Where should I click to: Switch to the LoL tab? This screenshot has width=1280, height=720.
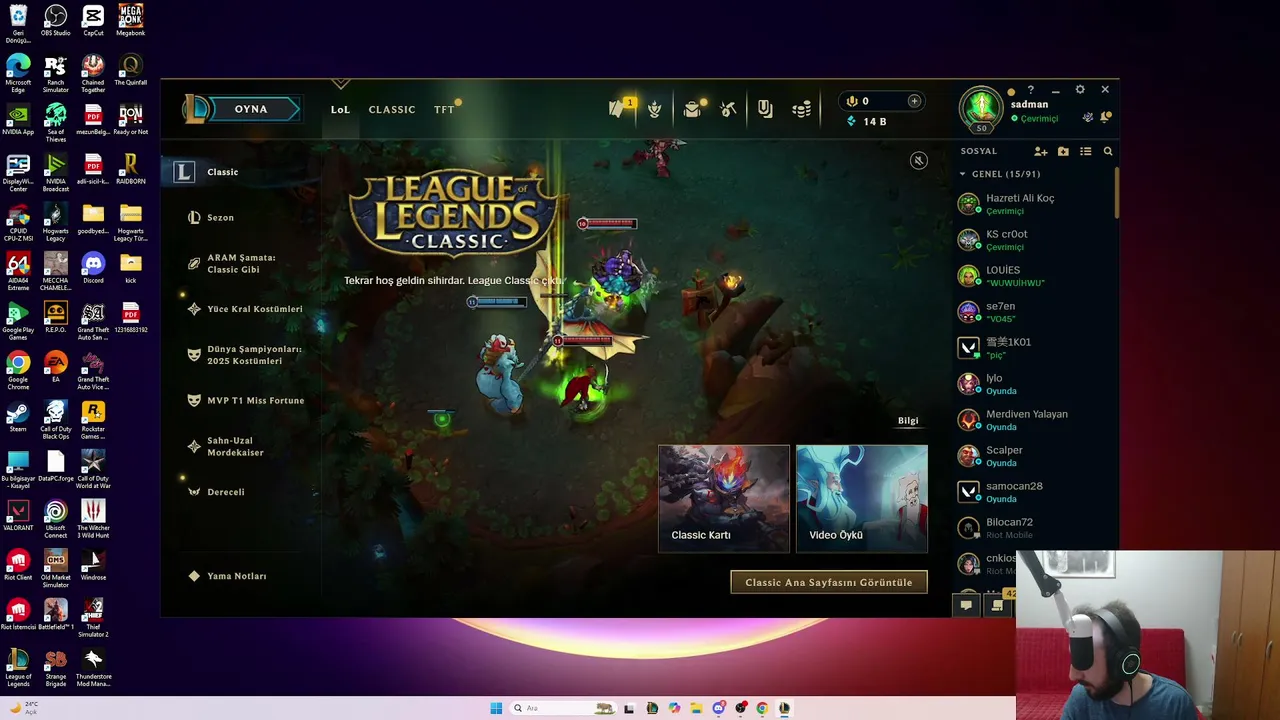[341, 110]
